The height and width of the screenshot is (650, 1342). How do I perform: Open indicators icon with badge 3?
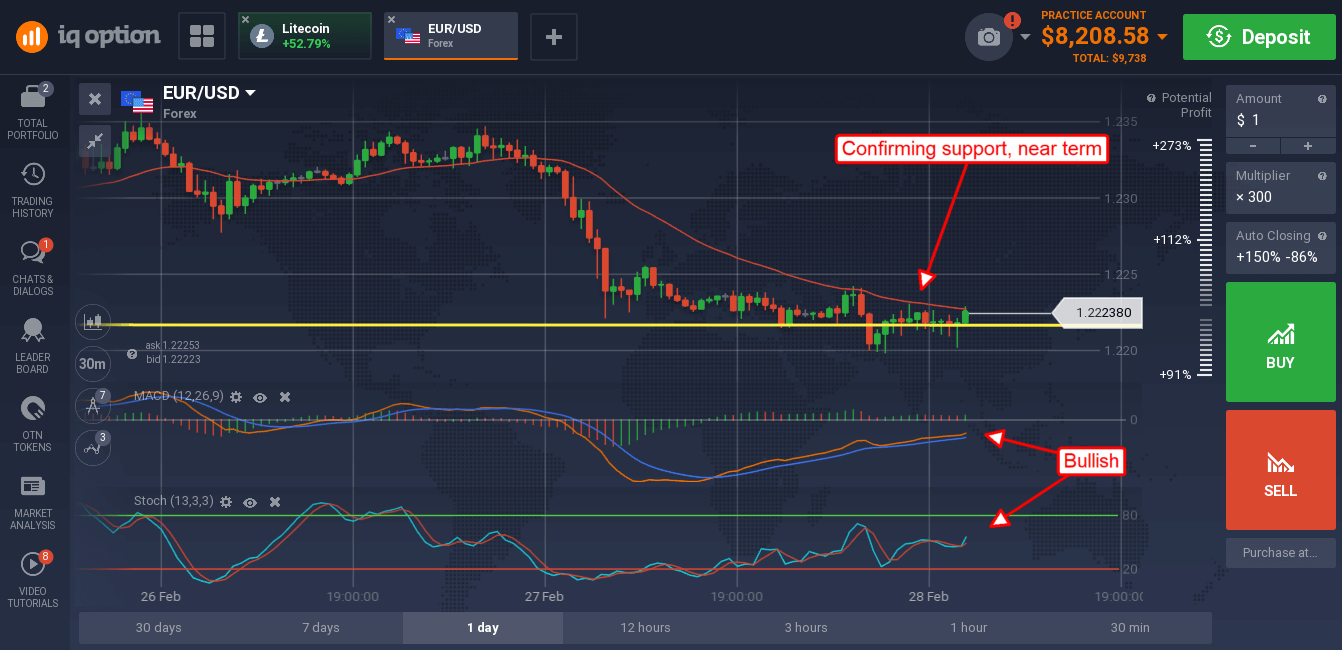93,448
